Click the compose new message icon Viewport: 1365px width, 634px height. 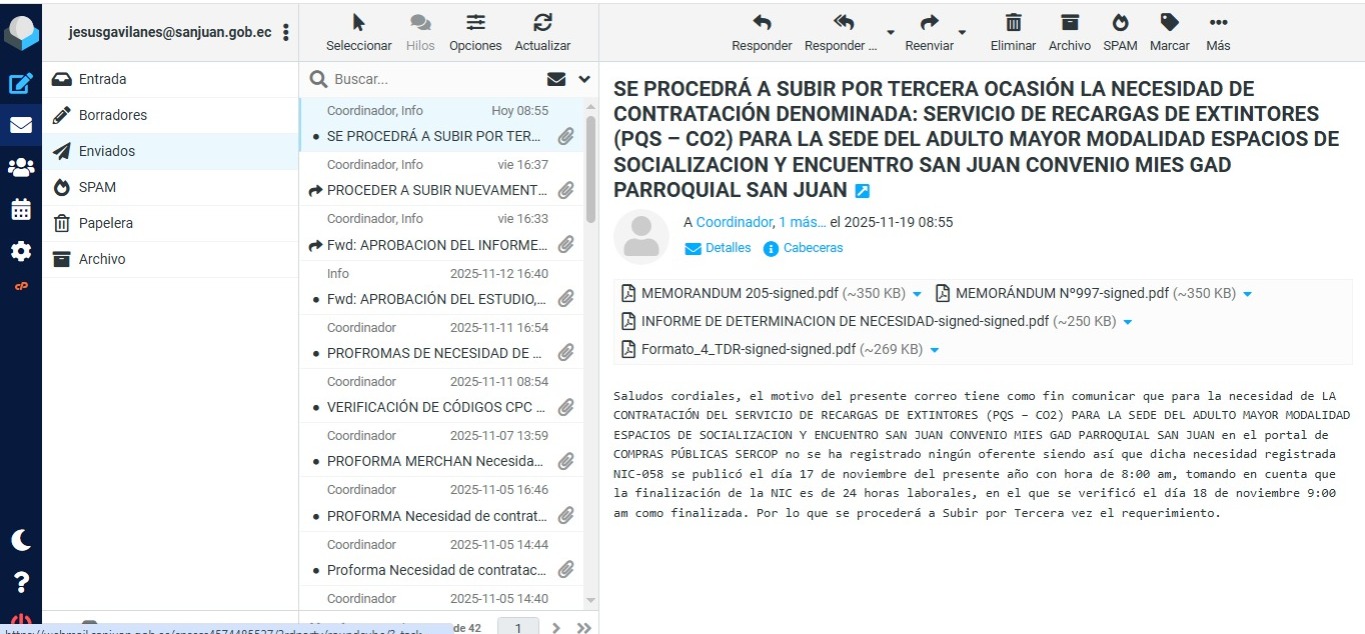coord(20,84)
